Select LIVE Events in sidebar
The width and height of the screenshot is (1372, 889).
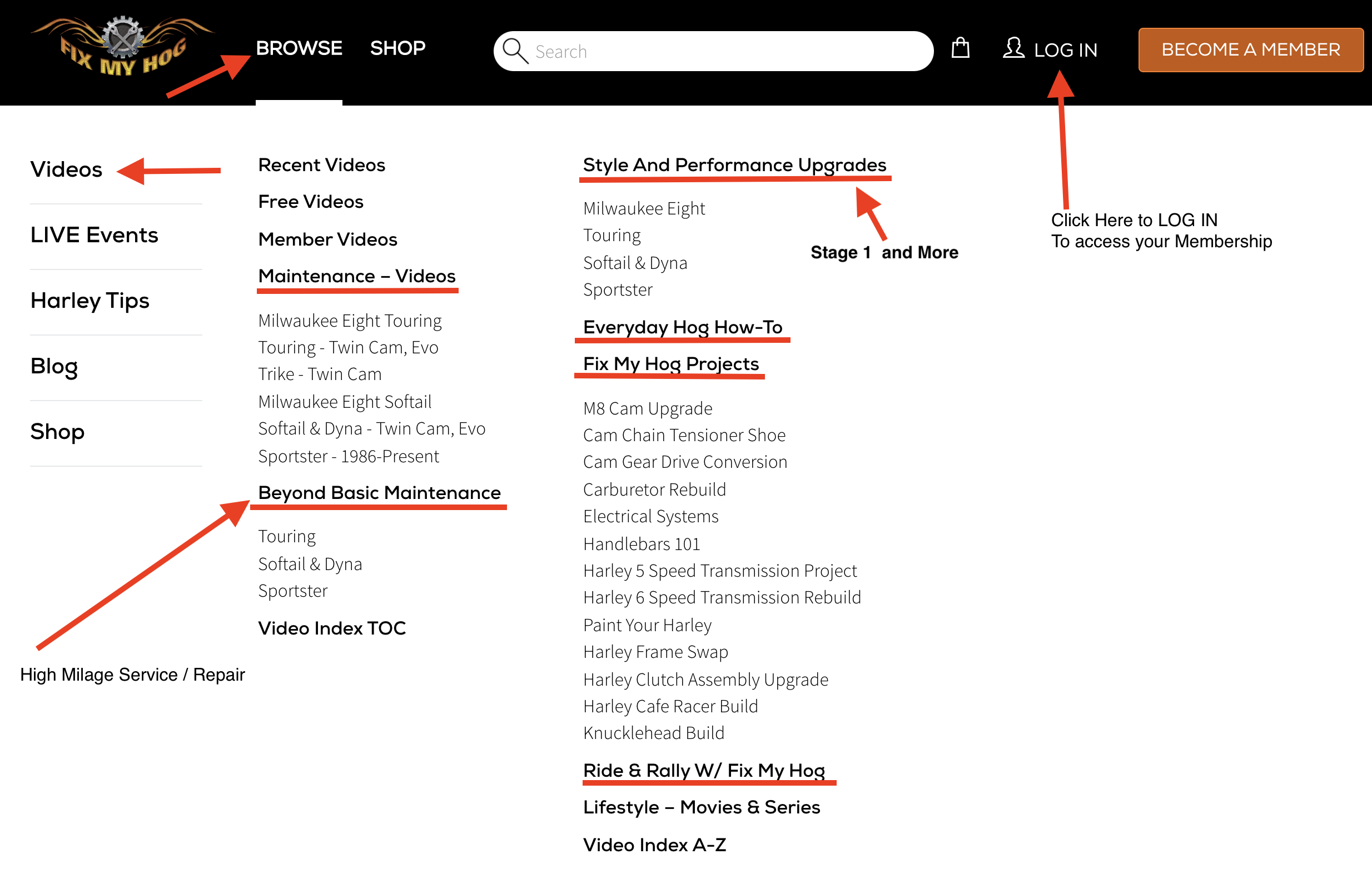[95, 235]
